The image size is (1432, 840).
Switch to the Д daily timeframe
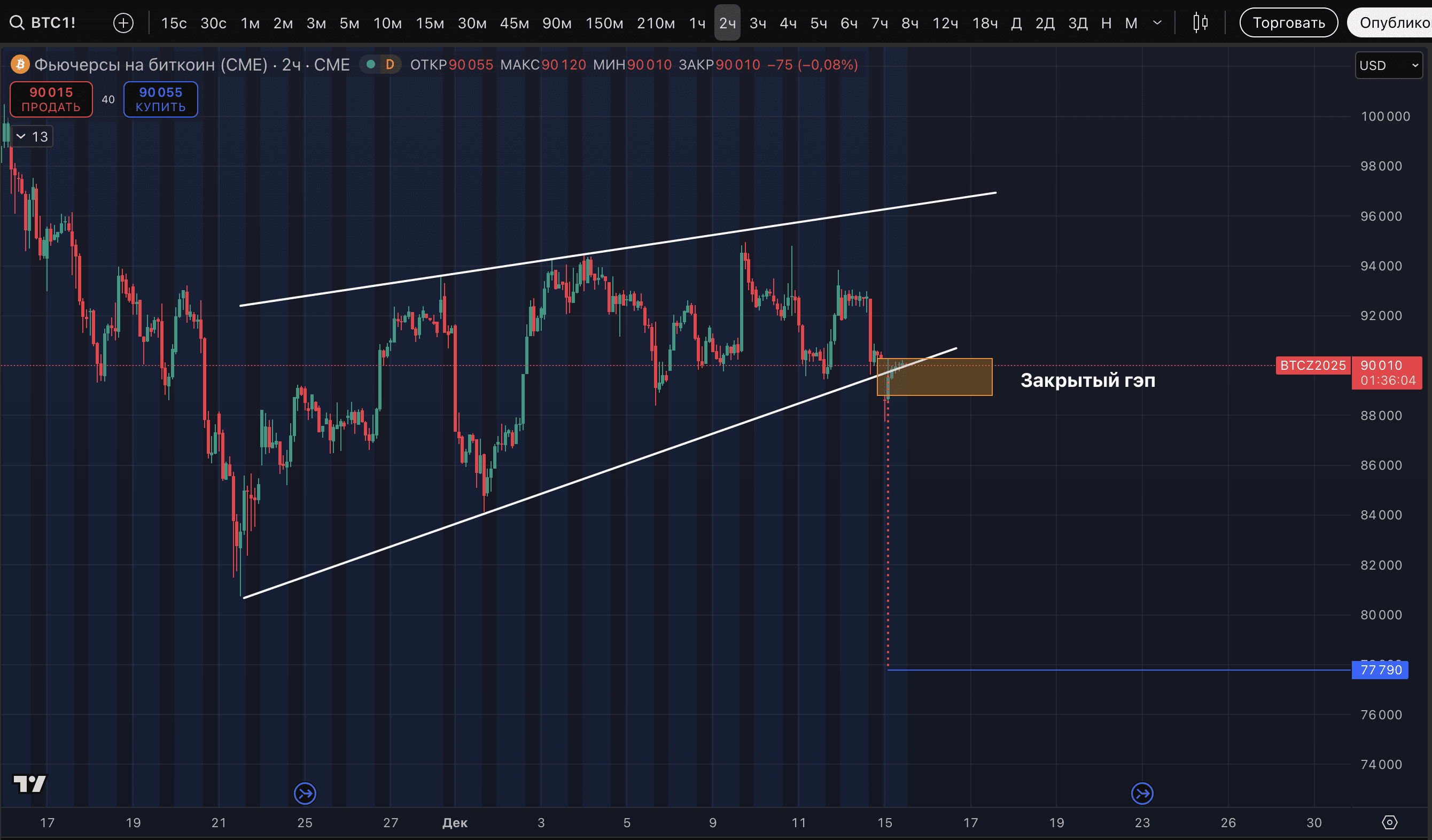point(1017,23)
